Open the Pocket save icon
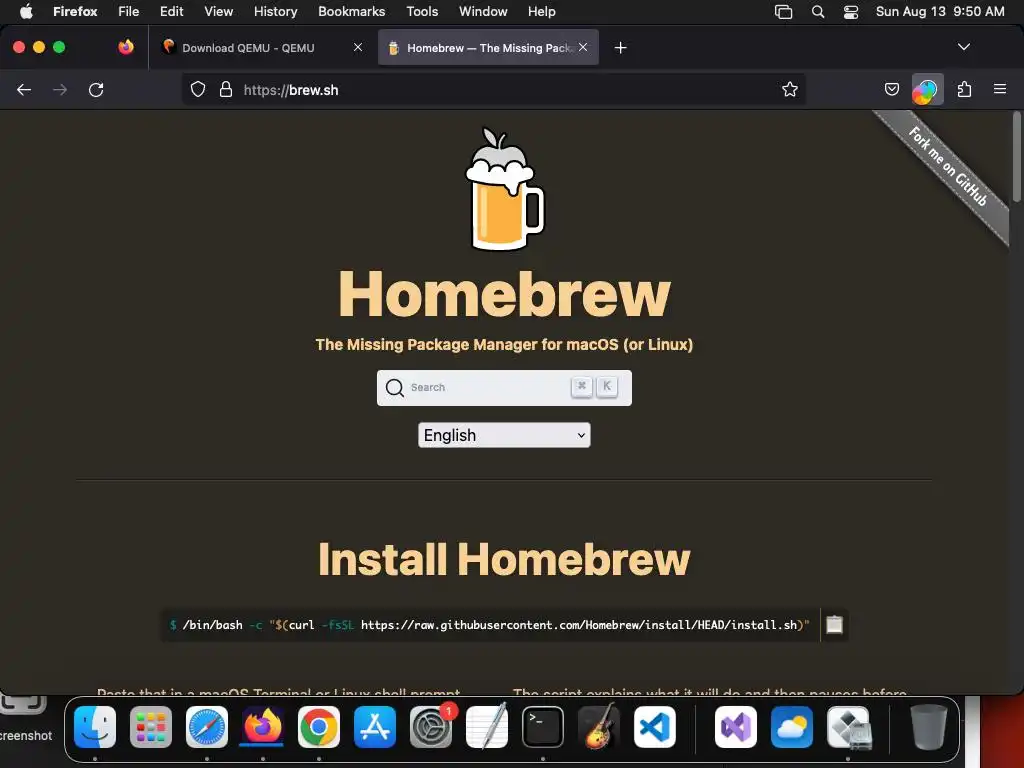1024x768 pixels. point(891,89)
